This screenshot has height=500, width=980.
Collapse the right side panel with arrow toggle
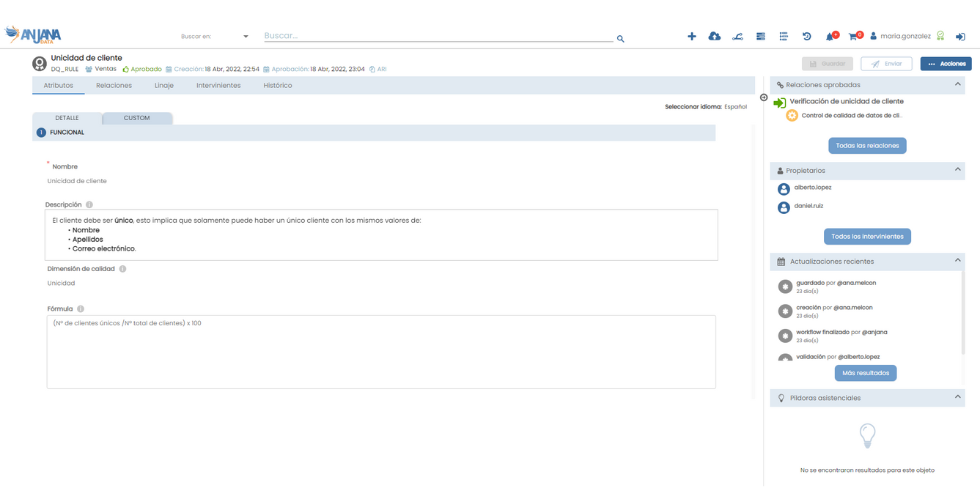tap(764, 98)
